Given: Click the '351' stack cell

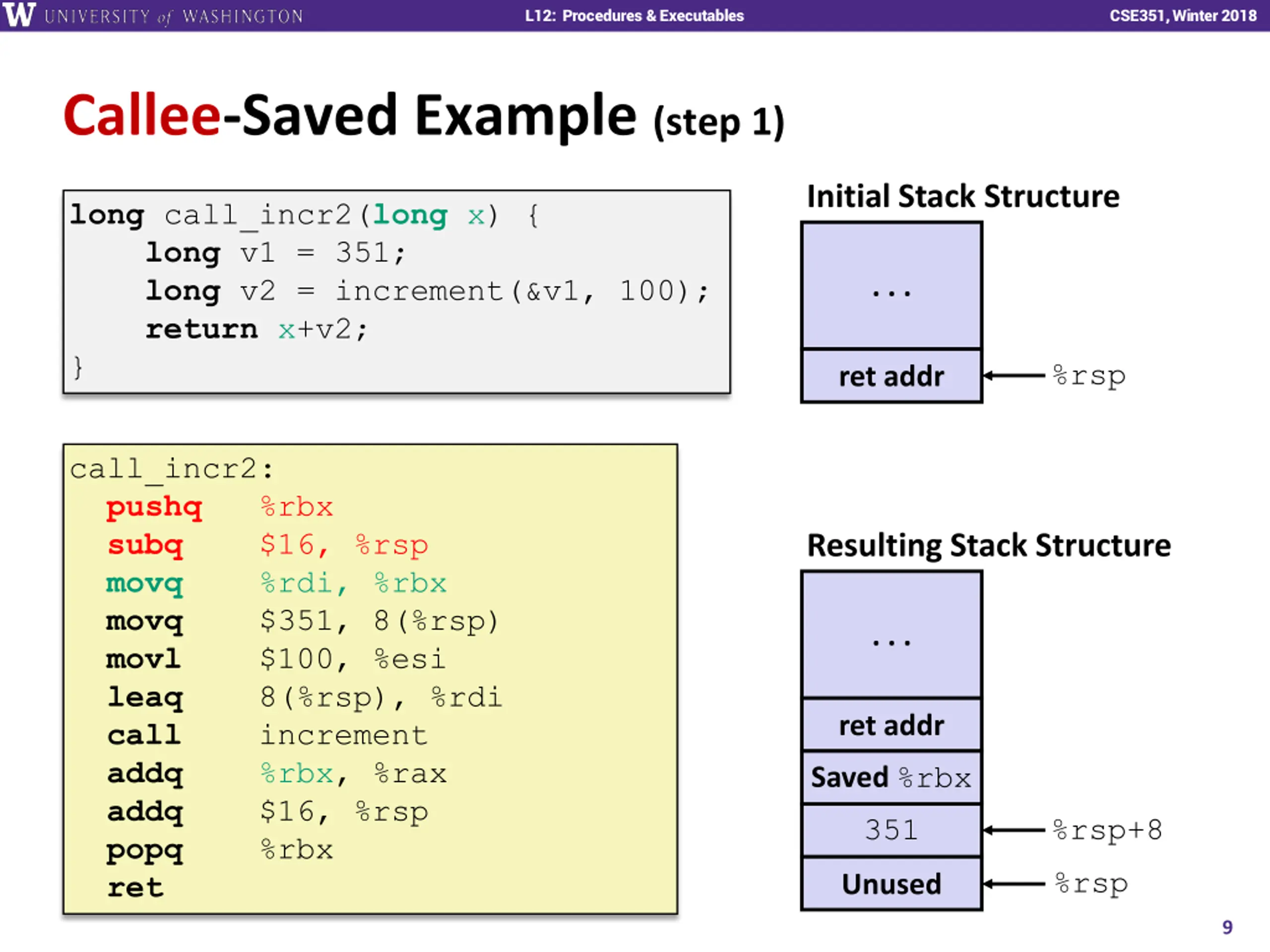Looking at the screenshot, I should tap(891, 831).
